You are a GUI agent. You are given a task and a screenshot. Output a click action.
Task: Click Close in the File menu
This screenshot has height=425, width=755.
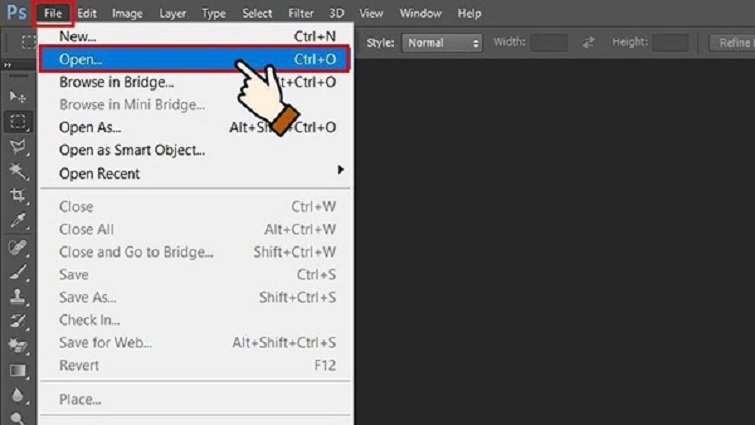[195, 207]
